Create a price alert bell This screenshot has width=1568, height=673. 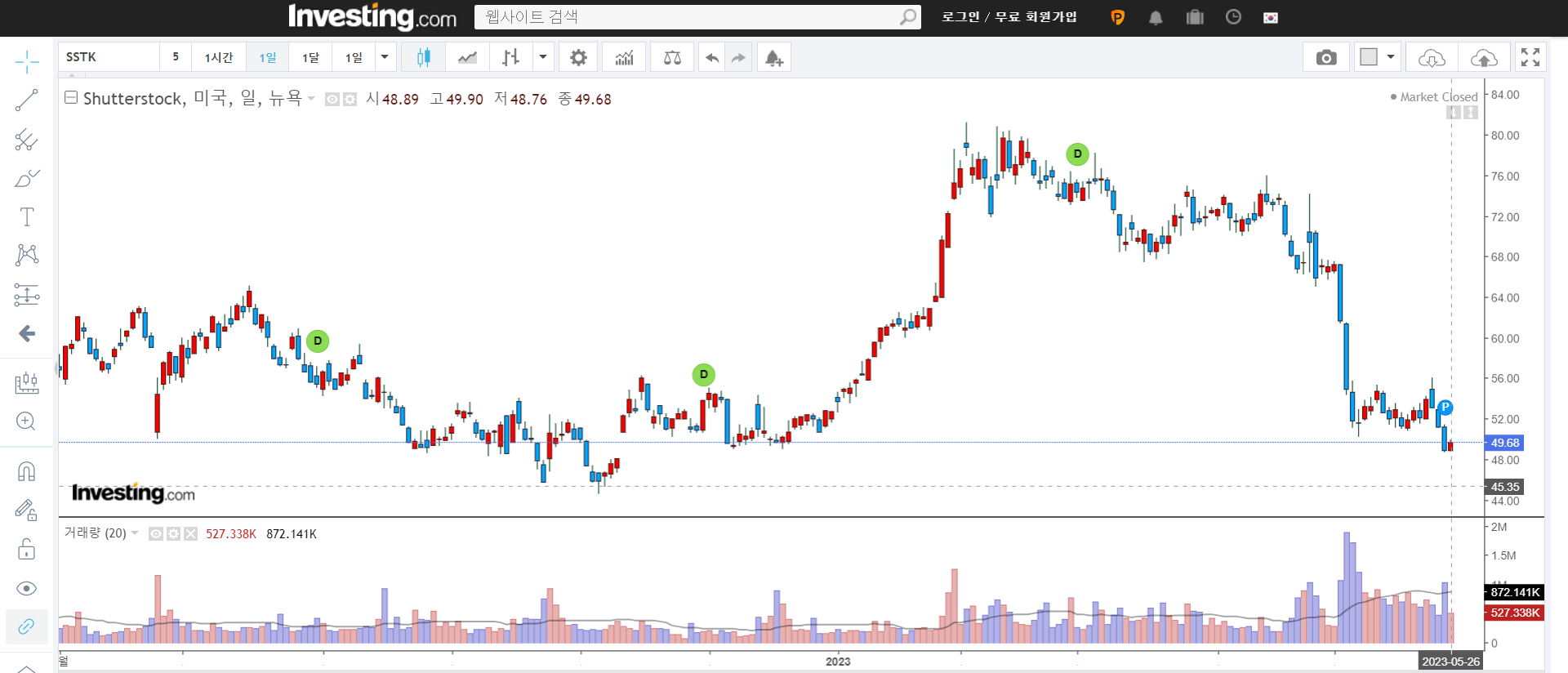tap(773, 57)
